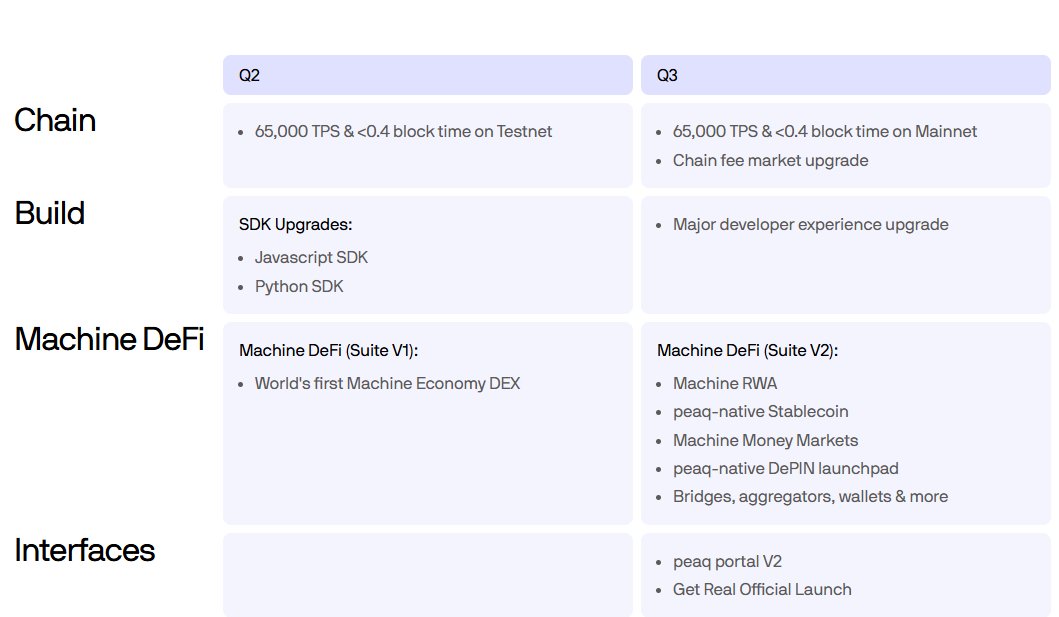This screenshot has width=1059, height=617.
Task: Click 'World's first Machine Economy DEX'
Action: pyautogui.click(x=388, y=383)
